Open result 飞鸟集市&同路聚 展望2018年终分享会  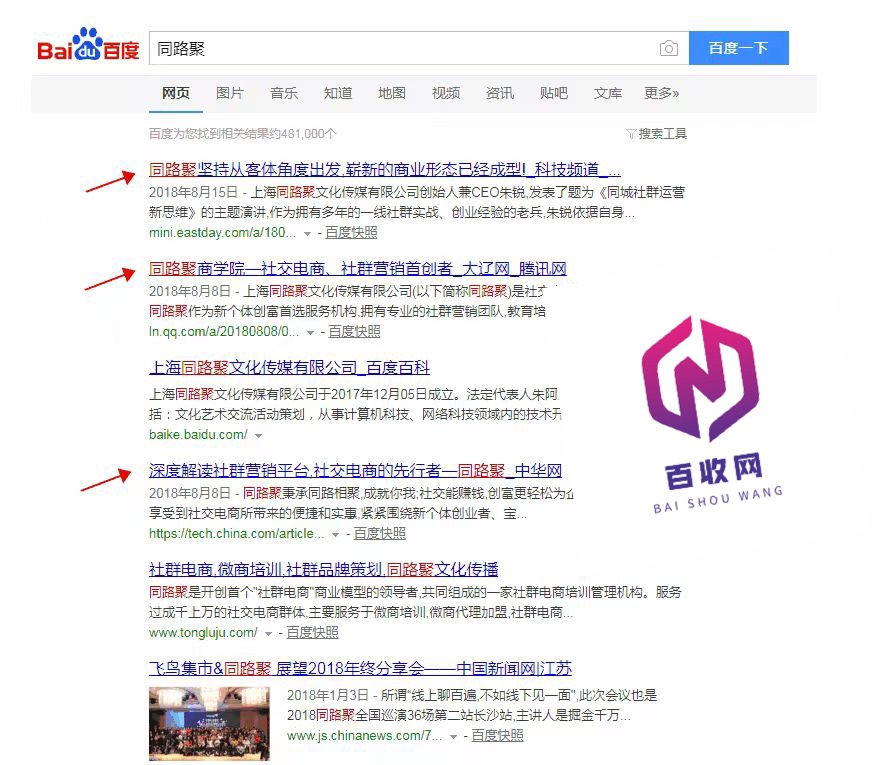pos(360,668)
